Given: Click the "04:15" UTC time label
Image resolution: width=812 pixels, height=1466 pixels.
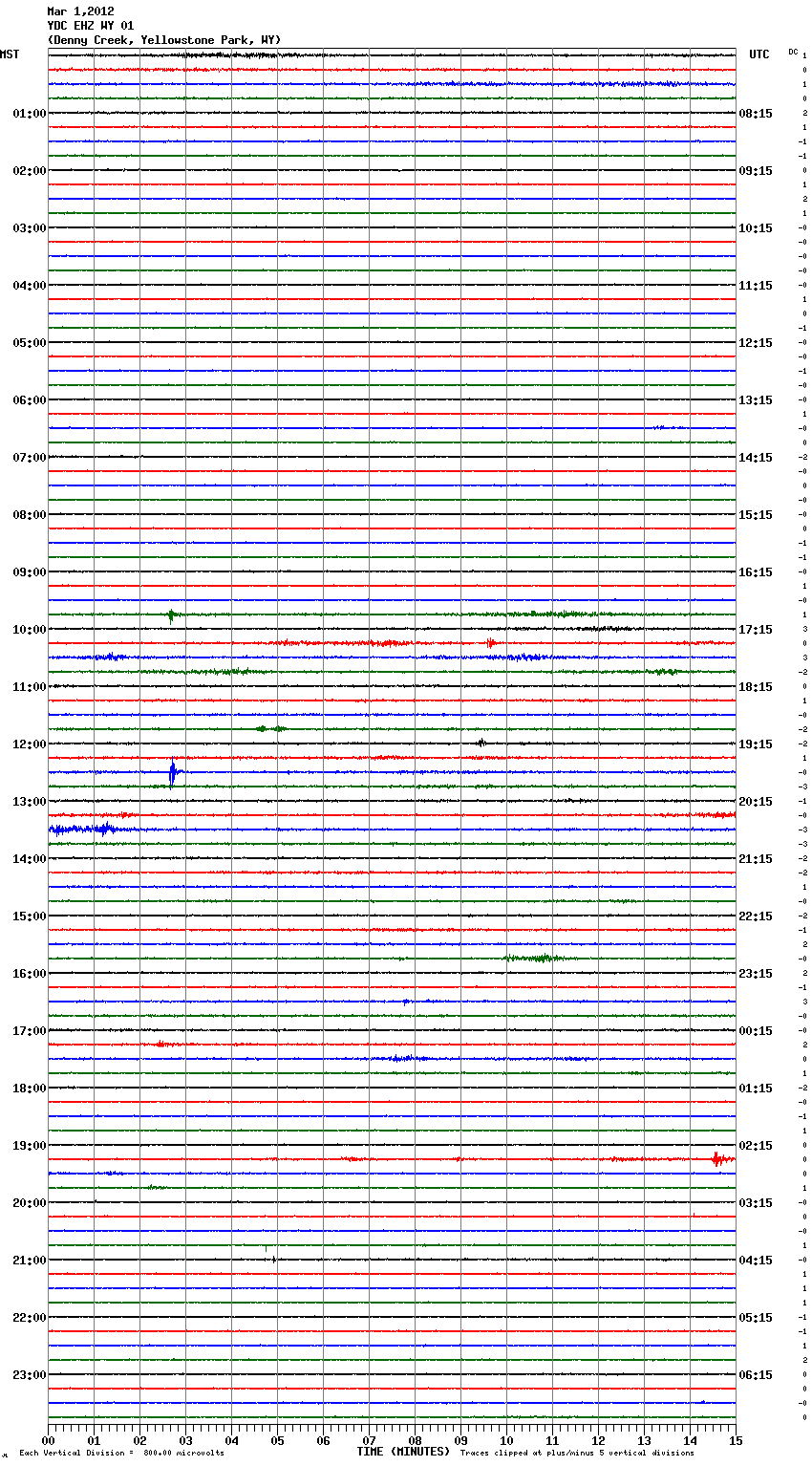Looking at the screenshot, I should [756, 1261].
